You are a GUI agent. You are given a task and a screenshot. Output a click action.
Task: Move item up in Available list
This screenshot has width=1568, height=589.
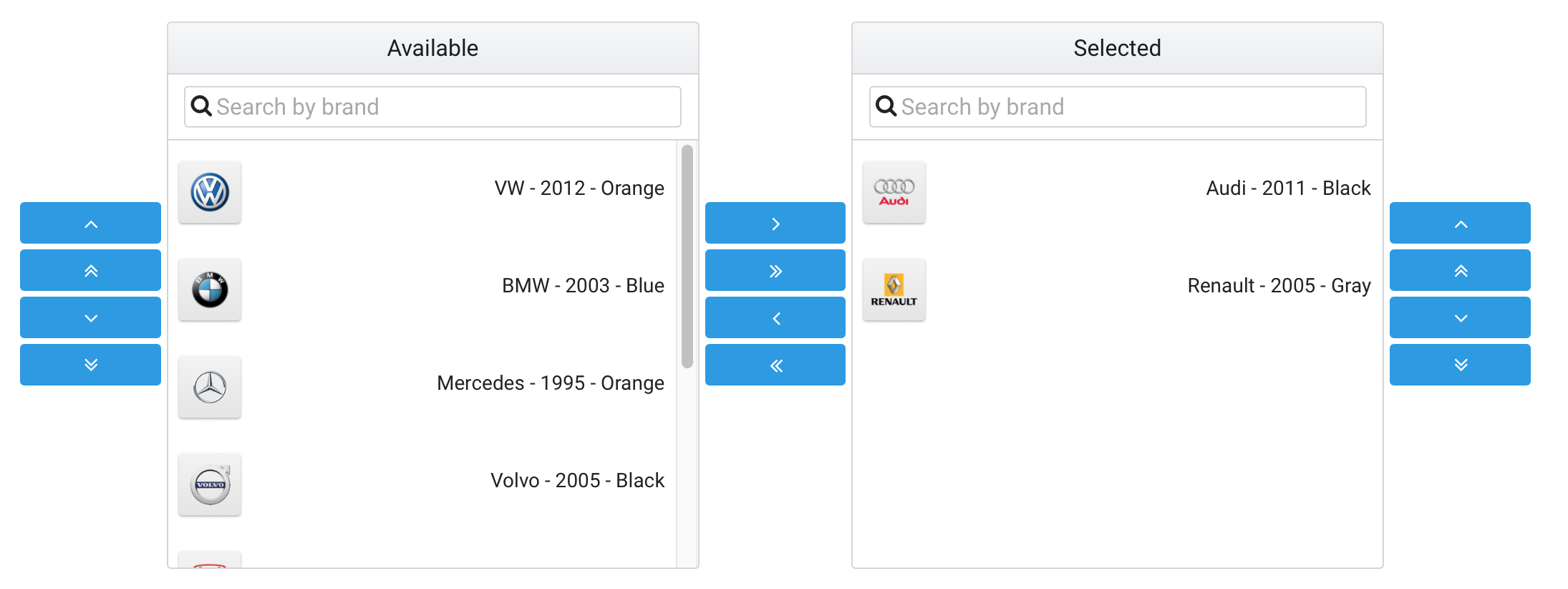click(x=90, y=223)
